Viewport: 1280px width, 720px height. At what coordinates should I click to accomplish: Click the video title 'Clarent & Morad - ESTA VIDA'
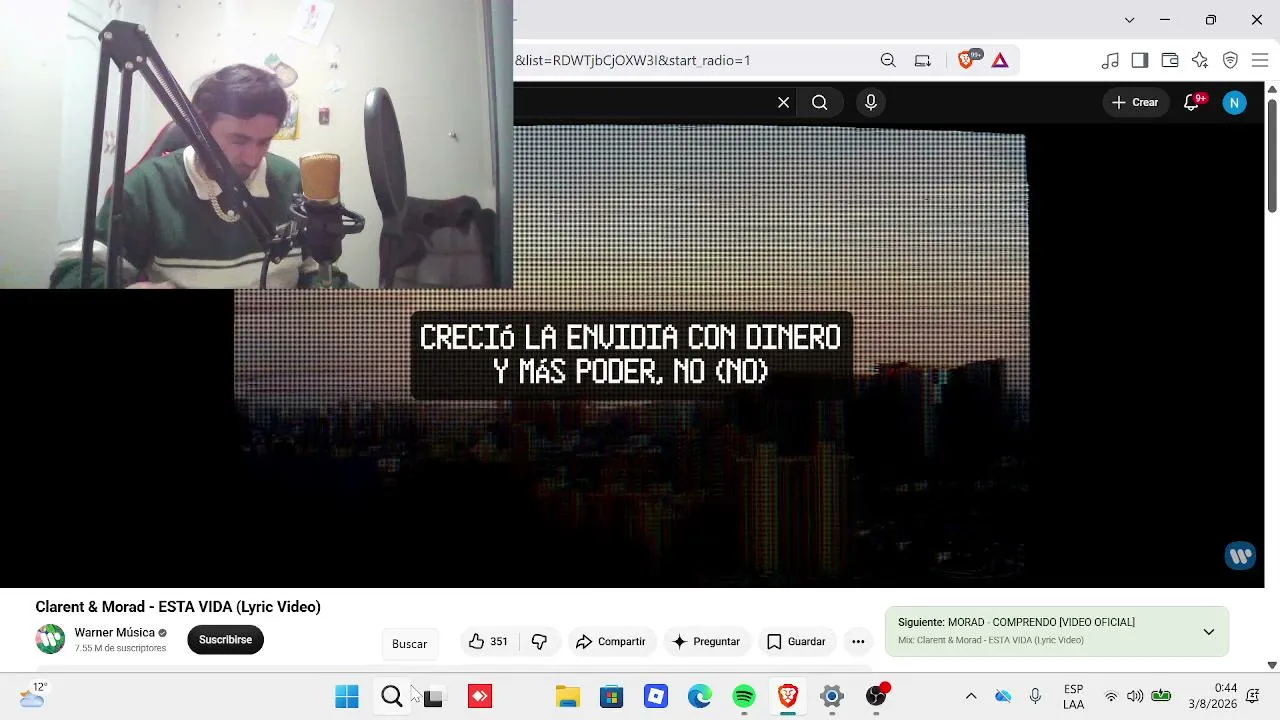[178, 607]
